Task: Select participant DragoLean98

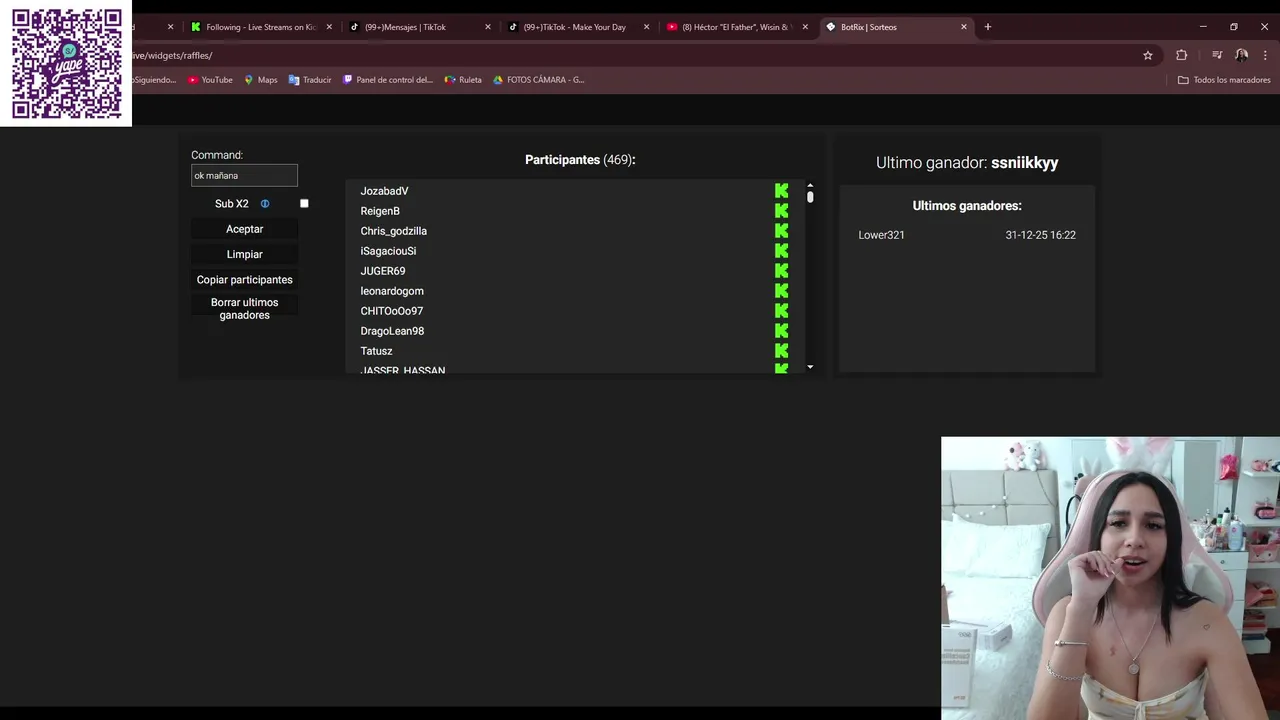Action: 393,331
